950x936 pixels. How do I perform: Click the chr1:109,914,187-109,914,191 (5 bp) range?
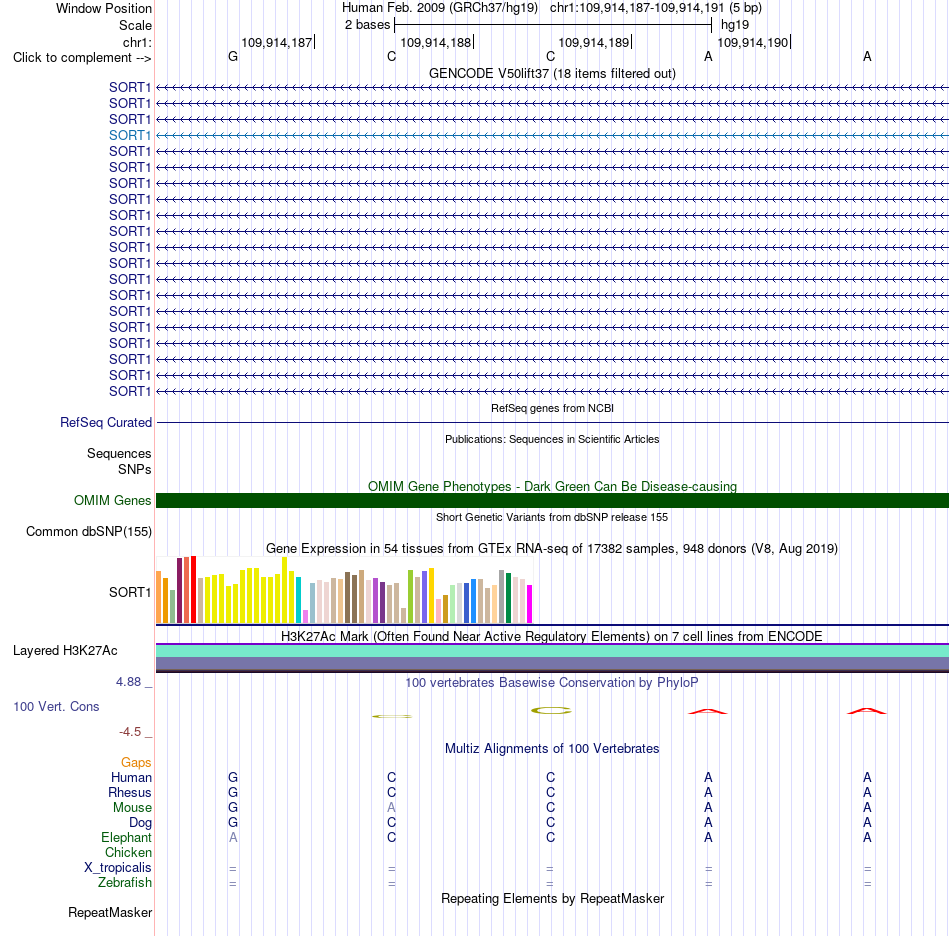tap(656, 8)
